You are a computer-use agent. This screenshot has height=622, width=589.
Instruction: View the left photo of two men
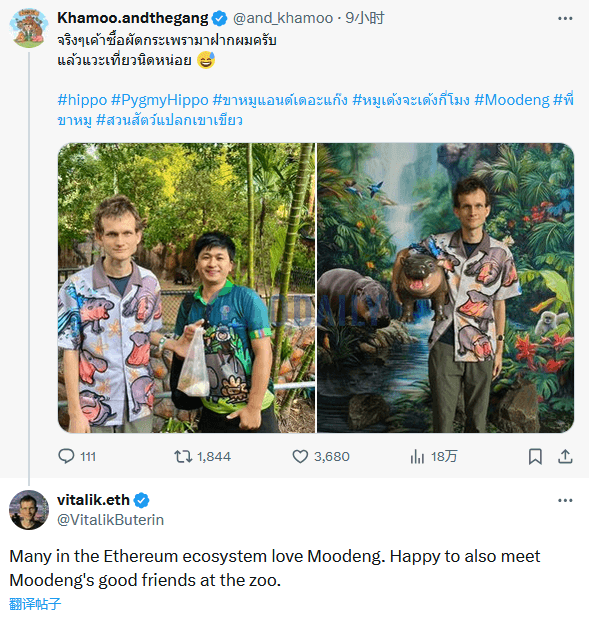coord(186,288)
